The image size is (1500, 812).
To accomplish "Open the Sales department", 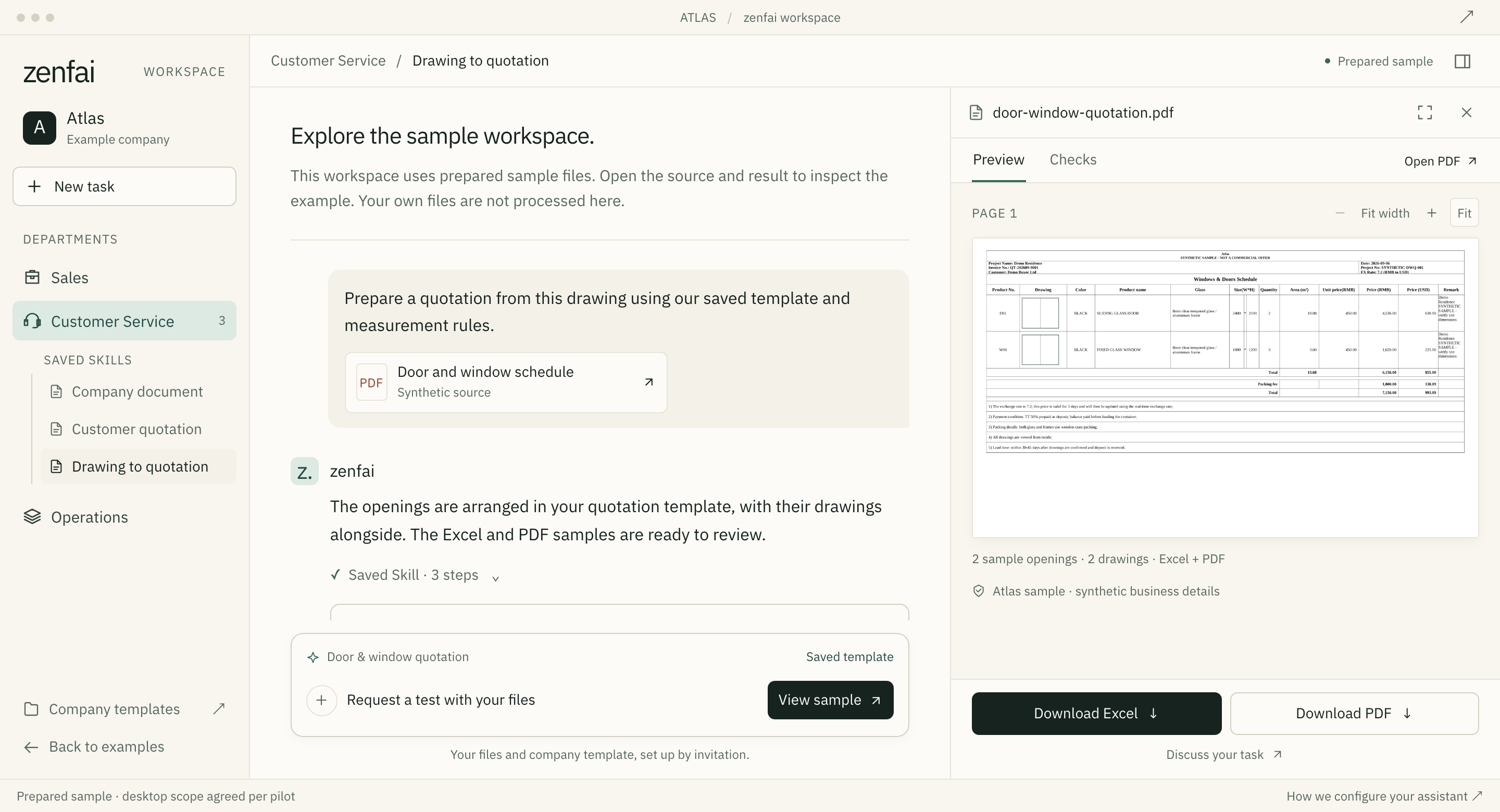I will pyautogui.click(x=124, y=277).
